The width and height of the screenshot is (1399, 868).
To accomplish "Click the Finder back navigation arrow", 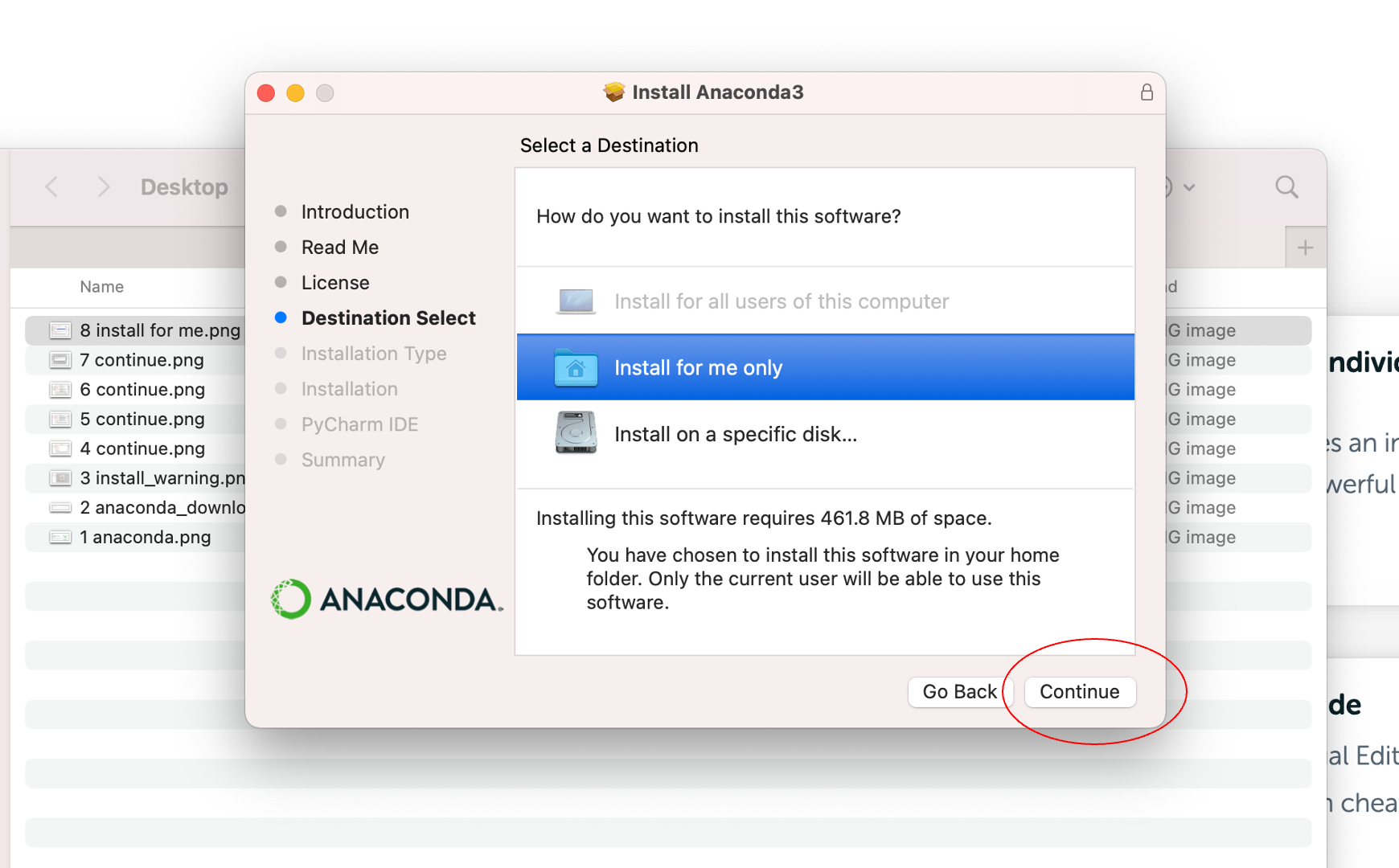I will click(51, 186).
